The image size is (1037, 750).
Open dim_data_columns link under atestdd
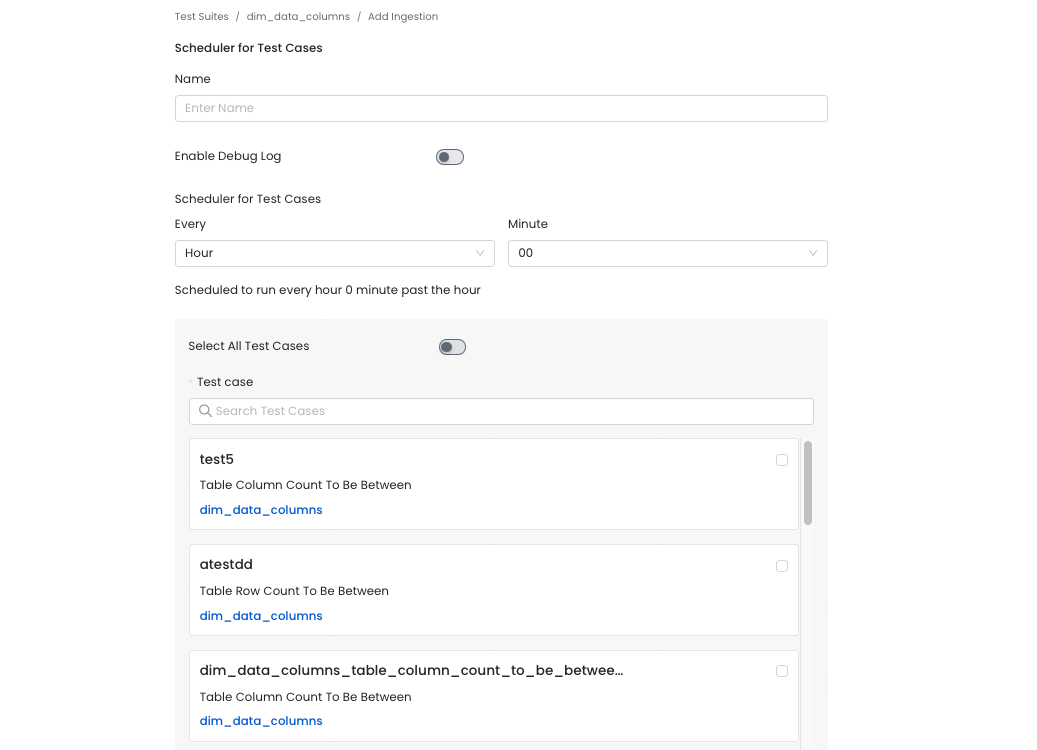pos(261,616)
